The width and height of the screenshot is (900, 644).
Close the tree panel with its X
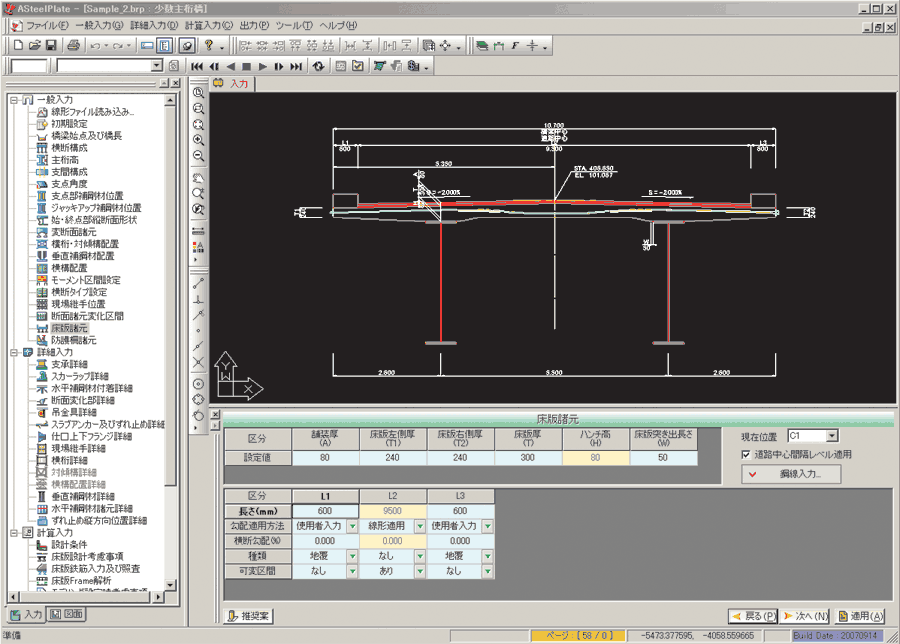point(176,84)
